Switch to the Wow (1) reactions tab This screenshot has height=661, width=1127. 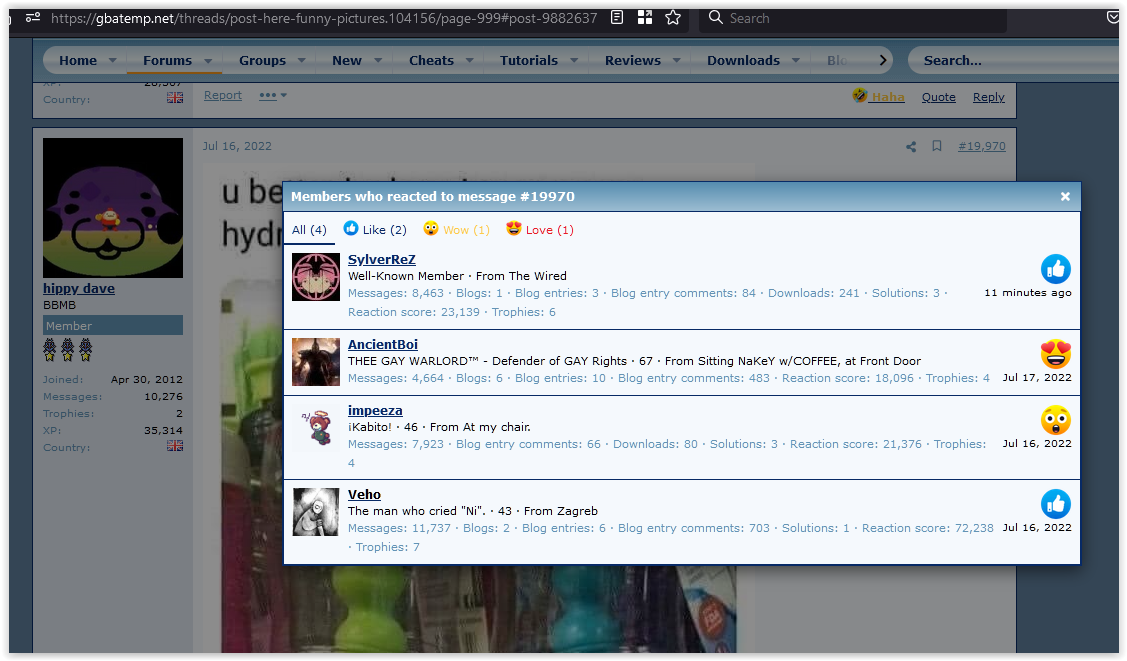456,230
